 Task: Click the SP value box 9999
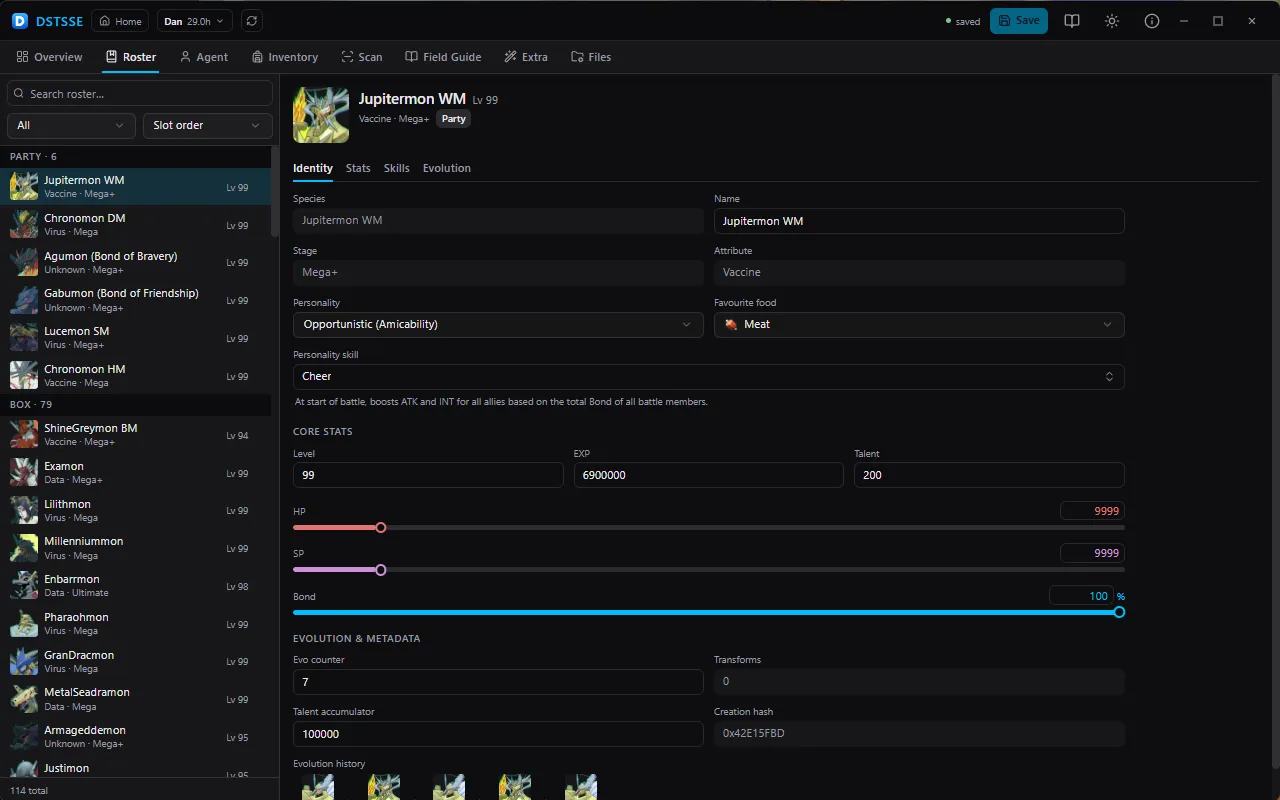(x=1092, y=553)
